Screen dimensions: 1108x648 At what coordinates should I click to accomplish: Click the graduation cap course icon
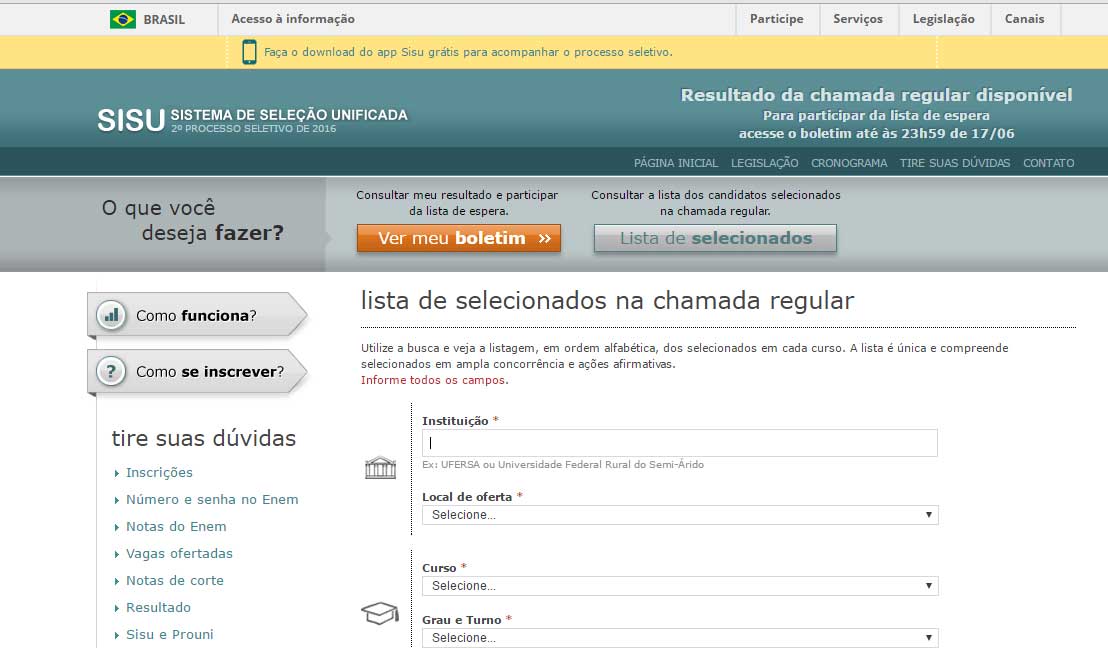pos(380,613)
